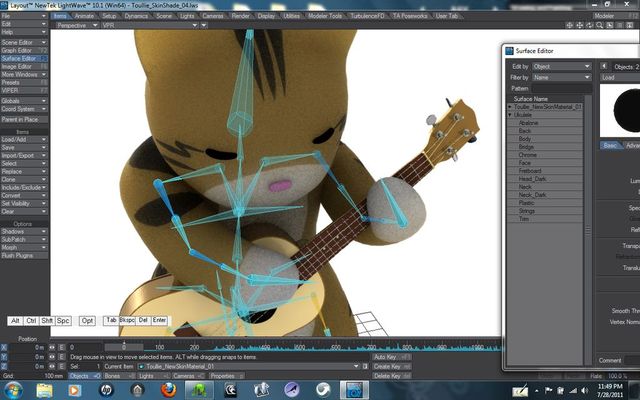
Task: Click the blue camera taskbar icon
Action: (x=354, y=390)
